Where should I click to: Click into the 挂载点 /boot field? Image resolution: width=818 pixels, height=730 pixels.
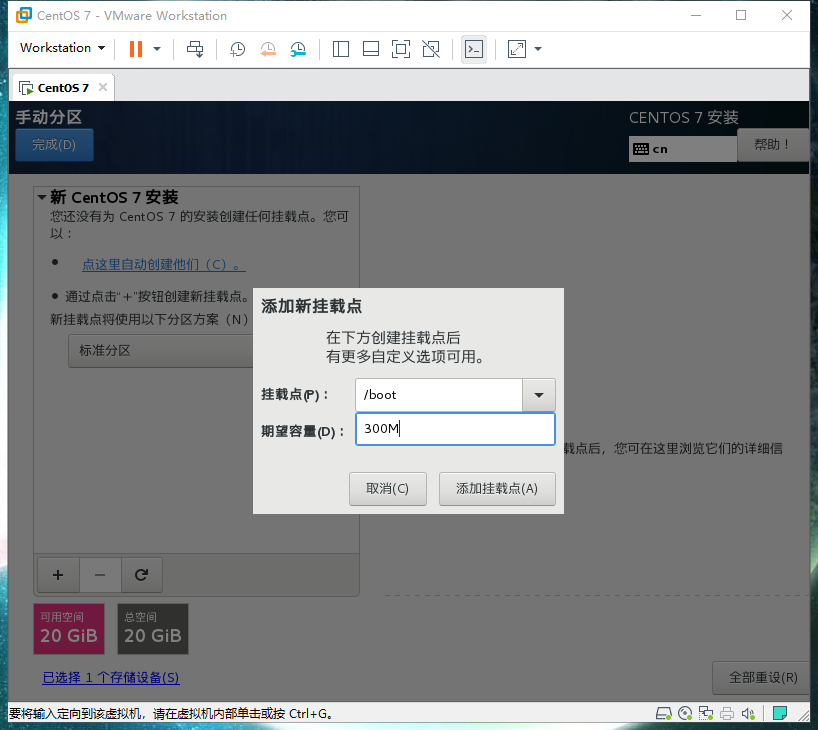[439, 395]
